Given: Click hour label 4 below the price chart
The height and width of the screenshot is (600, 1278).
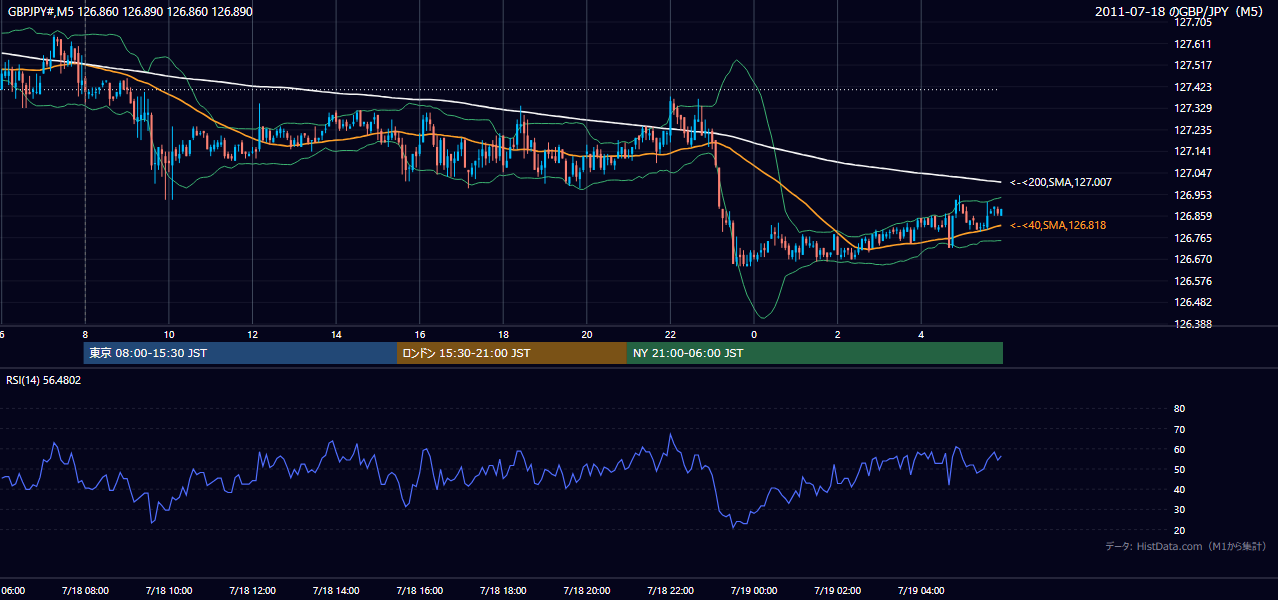Looking at the screenshot, I should tap(921, 334).
